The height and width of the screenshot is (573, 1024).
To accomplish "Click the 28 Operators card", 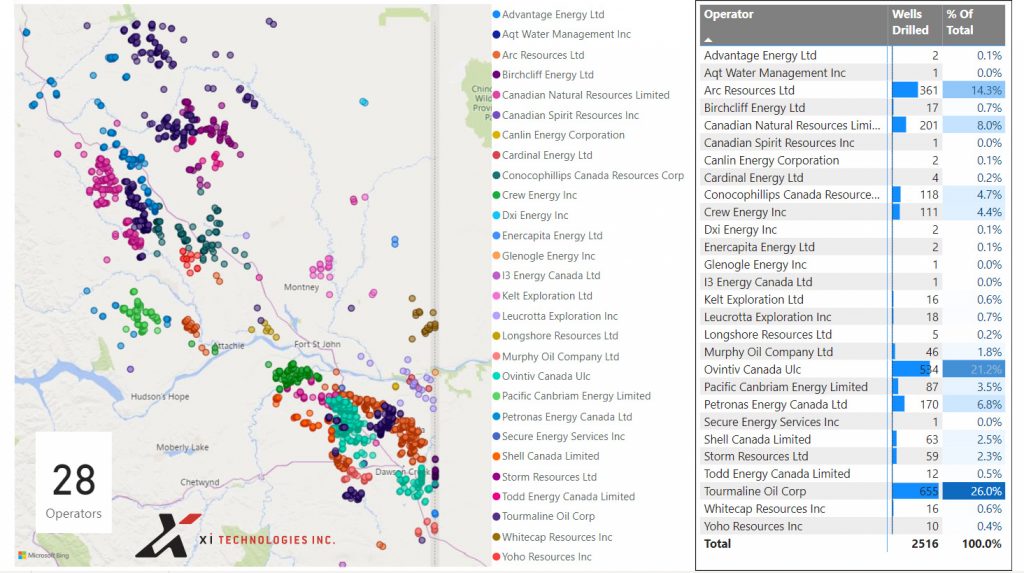I will 74,483.
